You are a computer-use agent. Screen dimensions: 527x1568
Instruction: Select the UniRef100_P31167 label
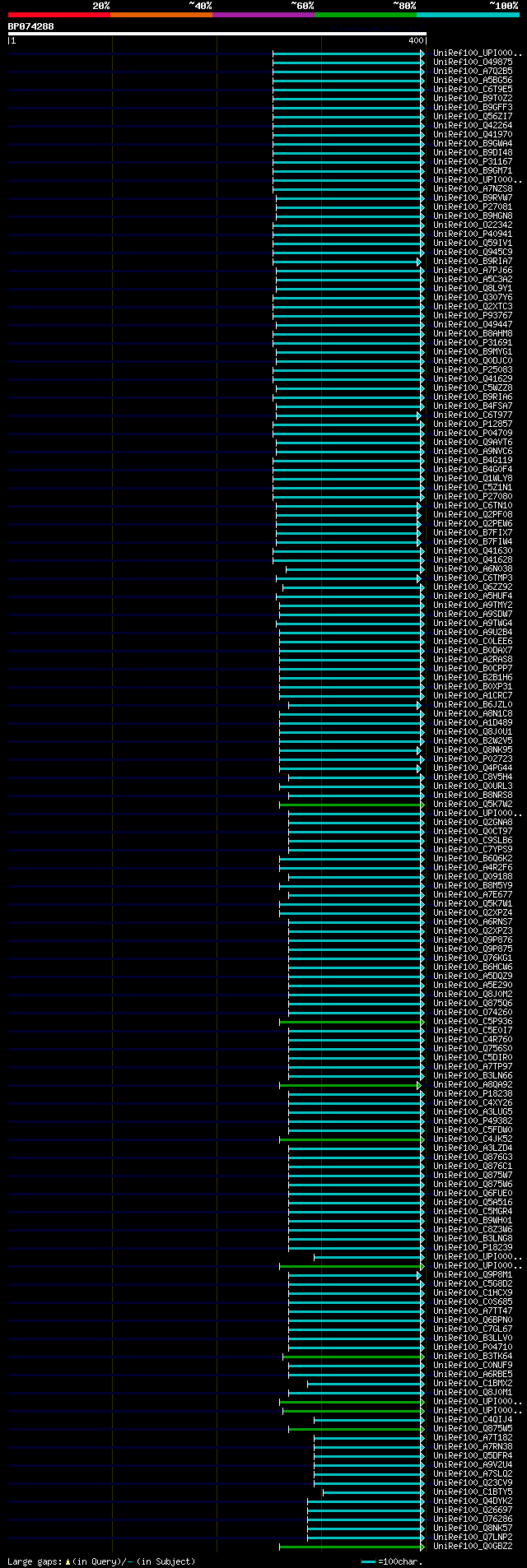(x=473, y=161)
